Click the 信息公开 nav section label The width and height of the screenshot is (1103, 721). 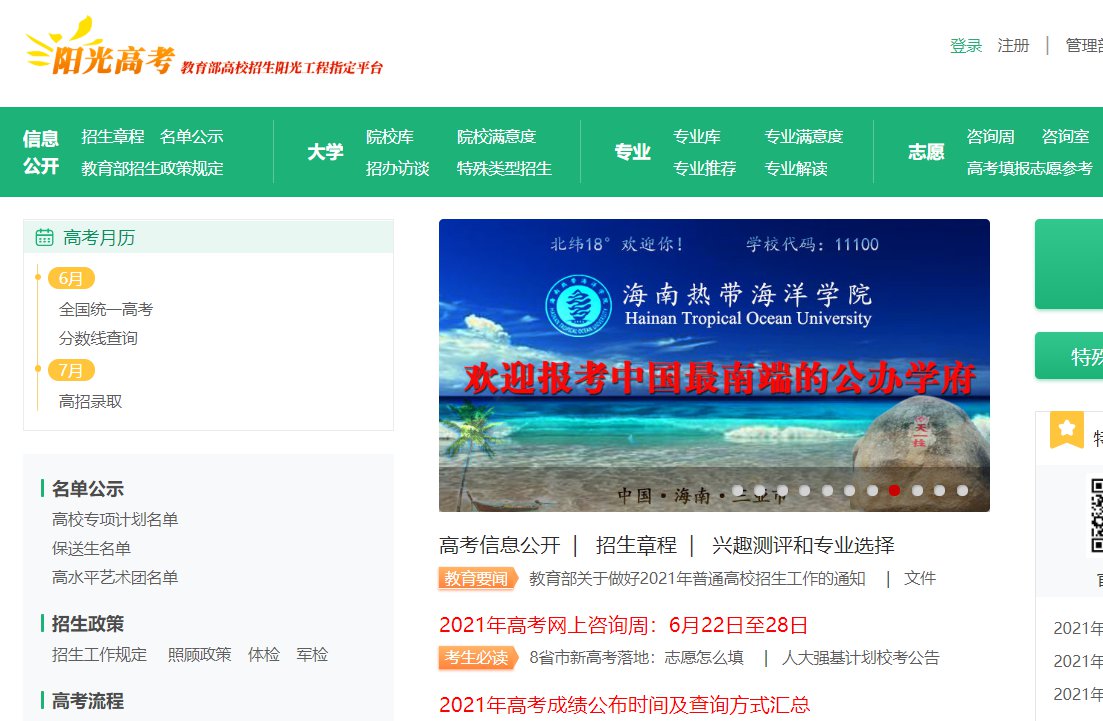click(x=41, y=152)
